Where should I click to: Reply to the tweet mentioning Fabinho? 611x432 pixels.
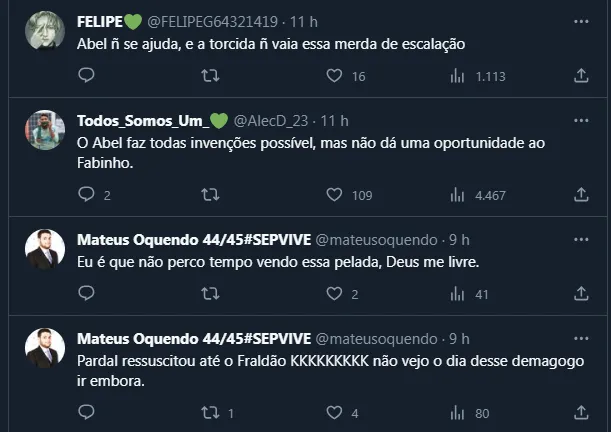(x=86, y=195)
